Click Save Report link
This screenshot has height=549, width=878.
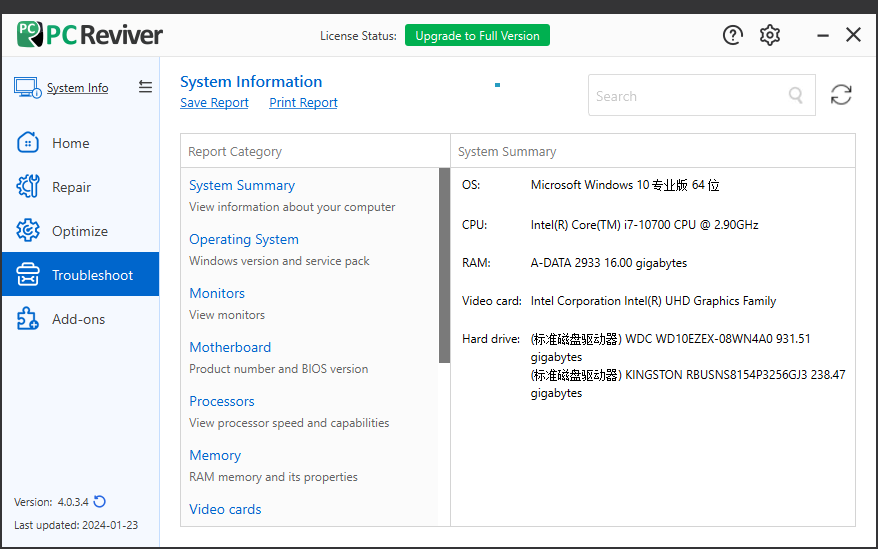point(214,103)
